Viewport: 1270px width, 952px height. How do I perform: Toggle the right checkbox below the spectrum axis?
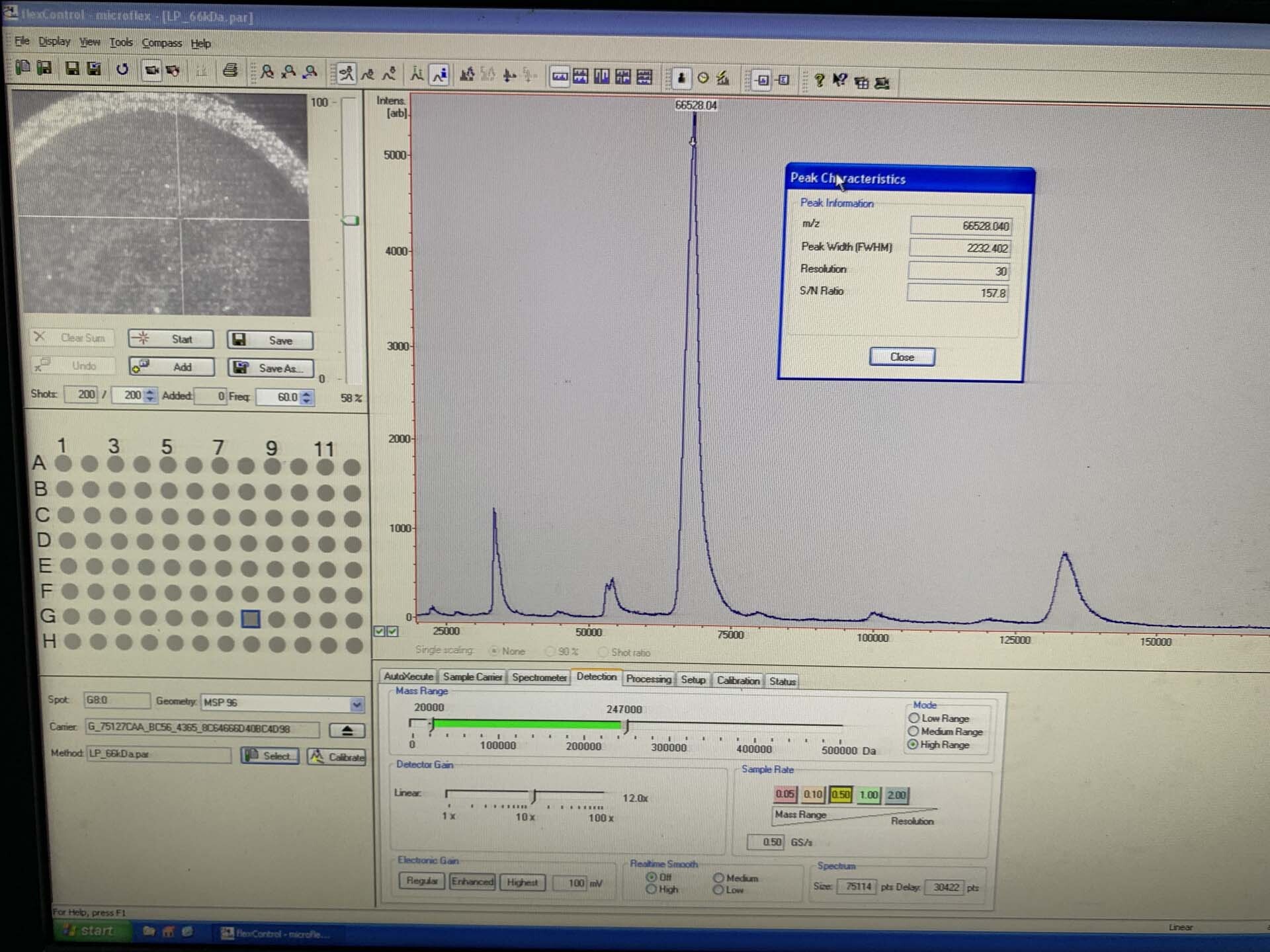(x=393, y=631)
